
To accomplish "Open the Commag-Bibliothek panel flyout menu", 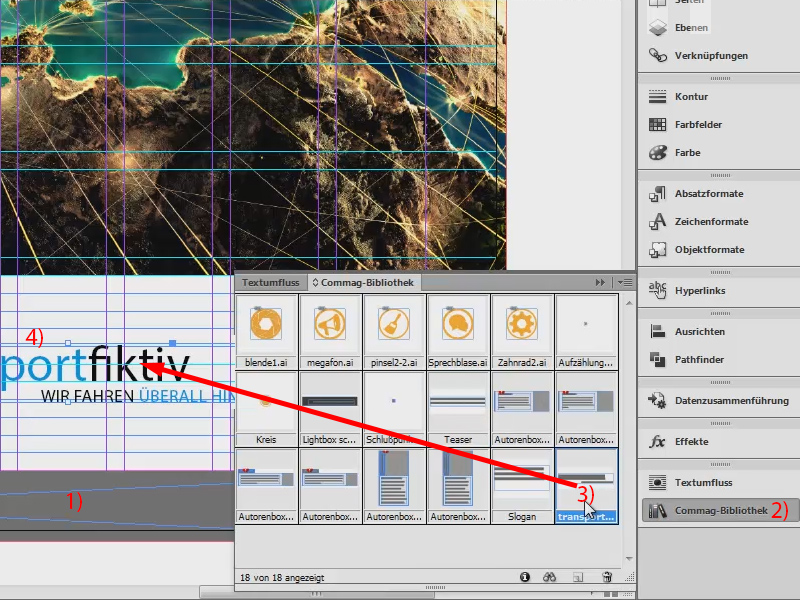I will pyautogui.click(x=628, y=283).
